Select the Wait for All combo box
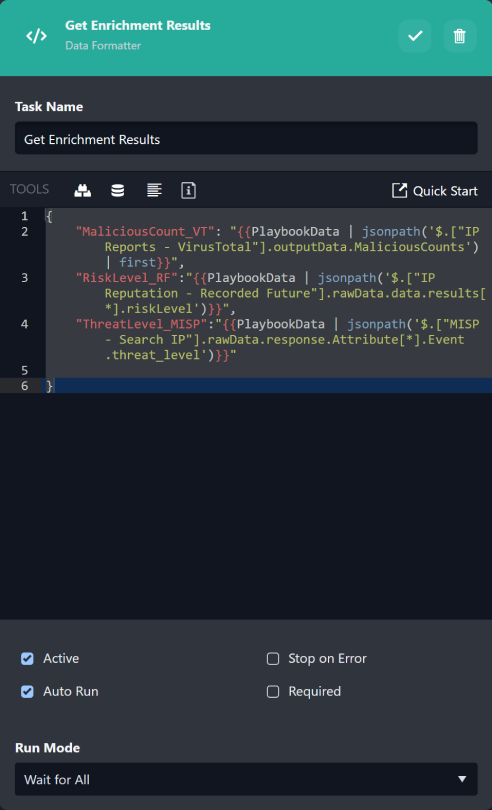 coord(246,779)
